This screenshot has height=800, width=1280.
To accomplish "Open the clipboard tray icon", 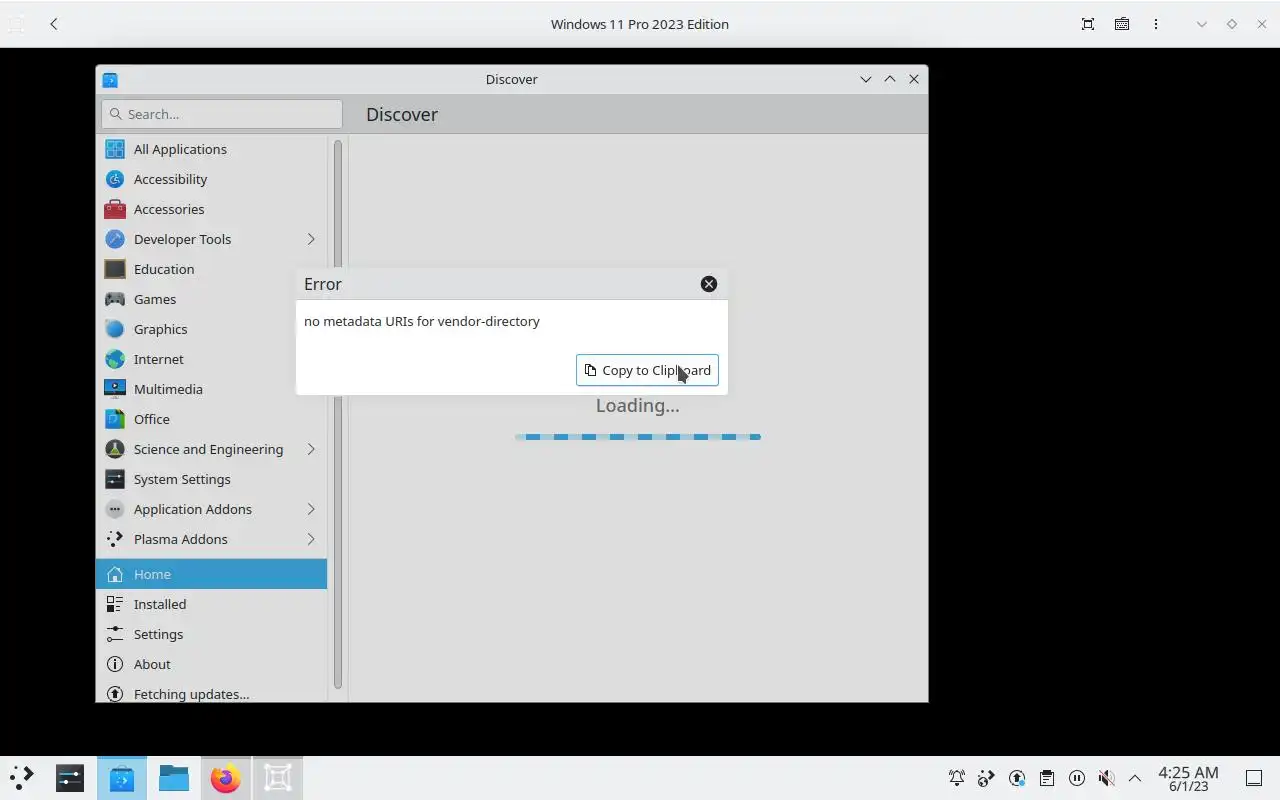I will pyautogui.click(x=1047, y=778).
